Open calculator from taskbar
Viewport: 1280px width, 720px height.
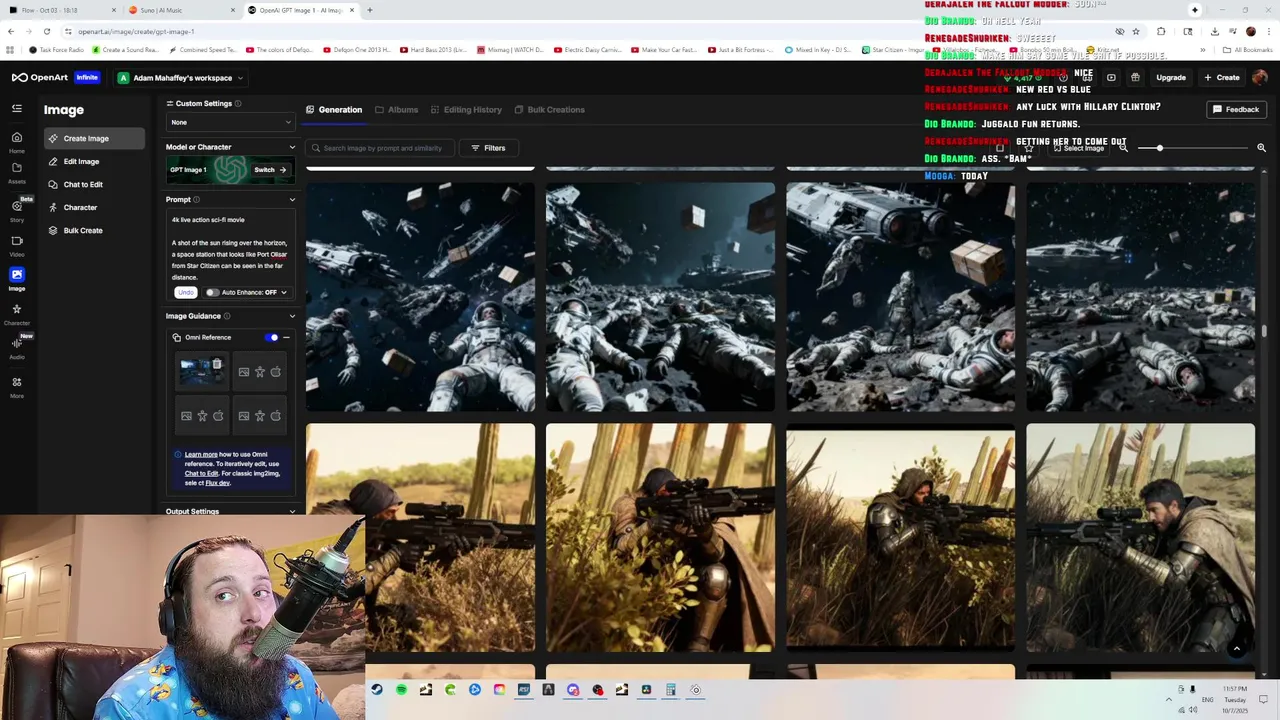click(671, 690)
